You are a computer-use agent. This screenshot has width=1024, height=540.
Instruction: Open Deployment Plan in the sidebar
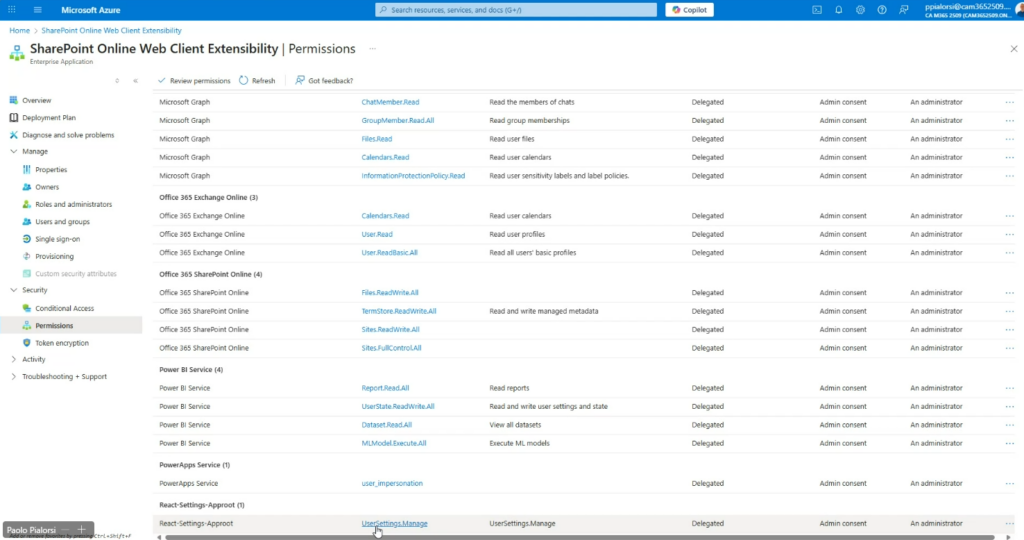49,118
